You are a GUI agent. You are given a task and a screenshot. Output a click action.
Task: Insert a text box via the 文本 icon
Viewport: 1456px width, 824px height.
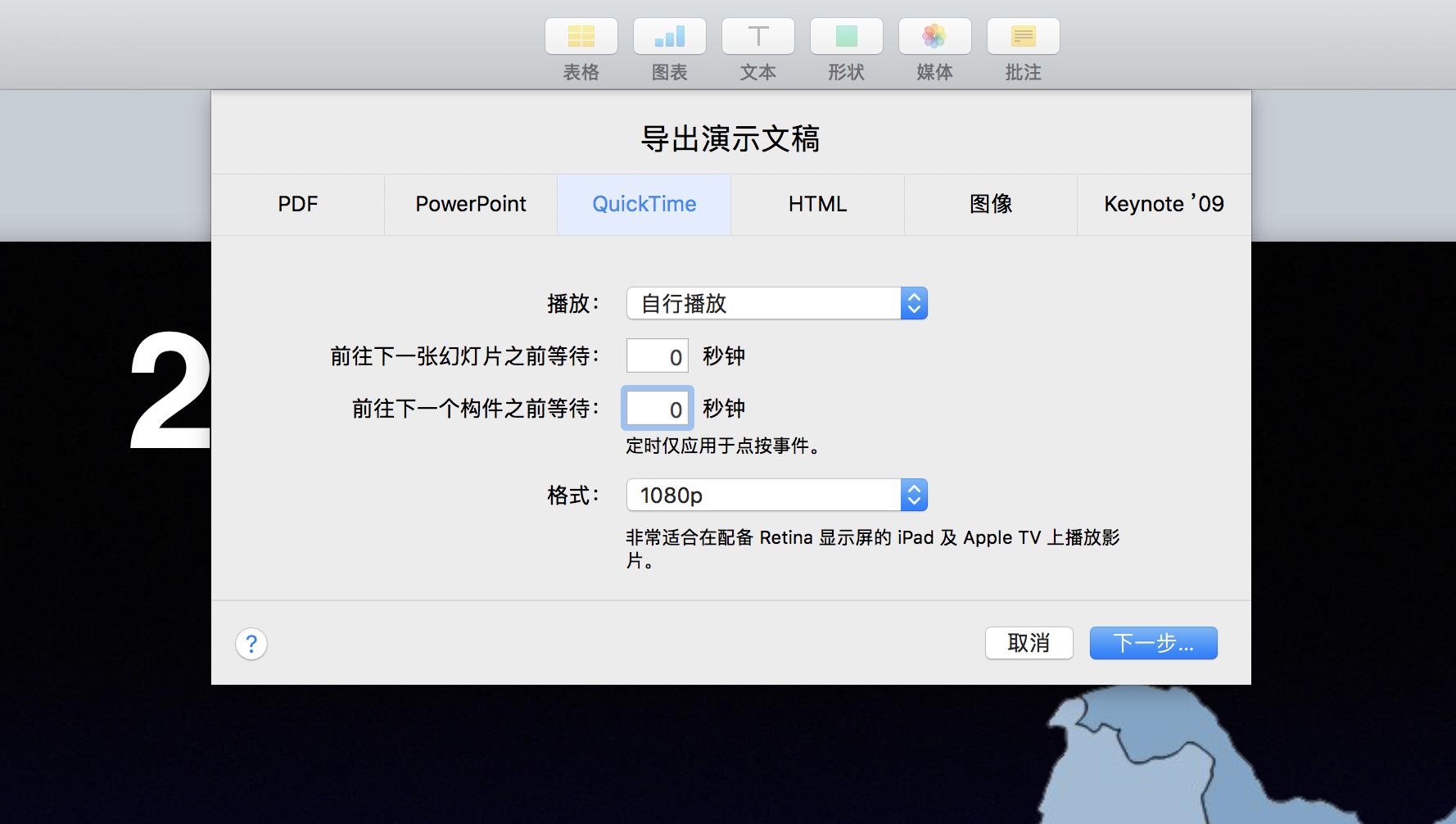point(758,36)
